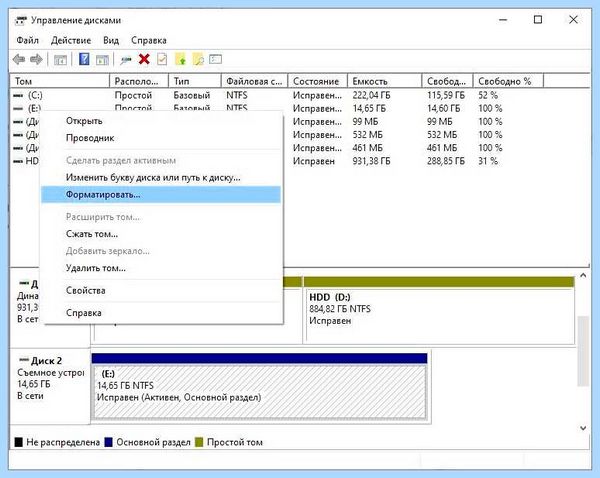Image resolution: width=600 pixels, height=478 pixels.
Task: Click the Диск 2 disk label
Action: click(x=46, y=361)
